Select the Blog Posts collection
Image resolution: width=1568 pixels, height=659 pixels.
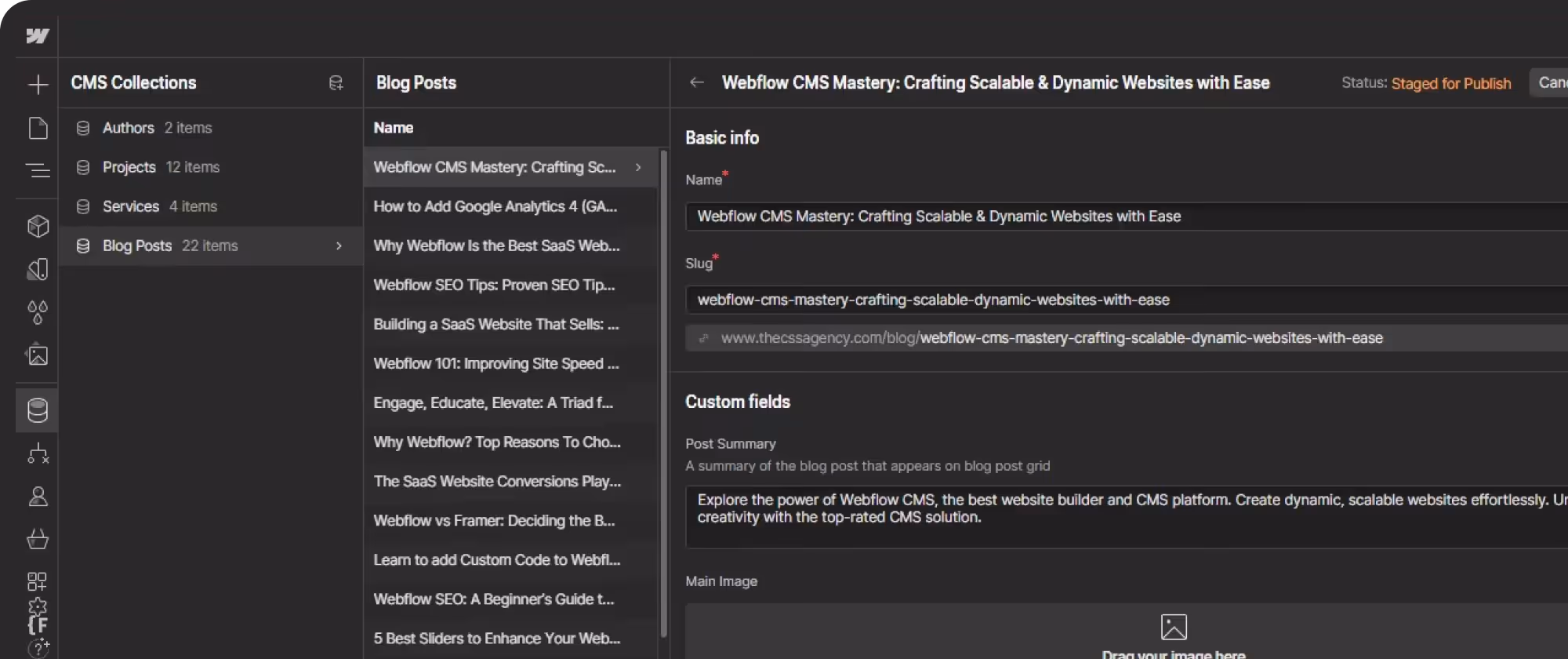(210, 246)
